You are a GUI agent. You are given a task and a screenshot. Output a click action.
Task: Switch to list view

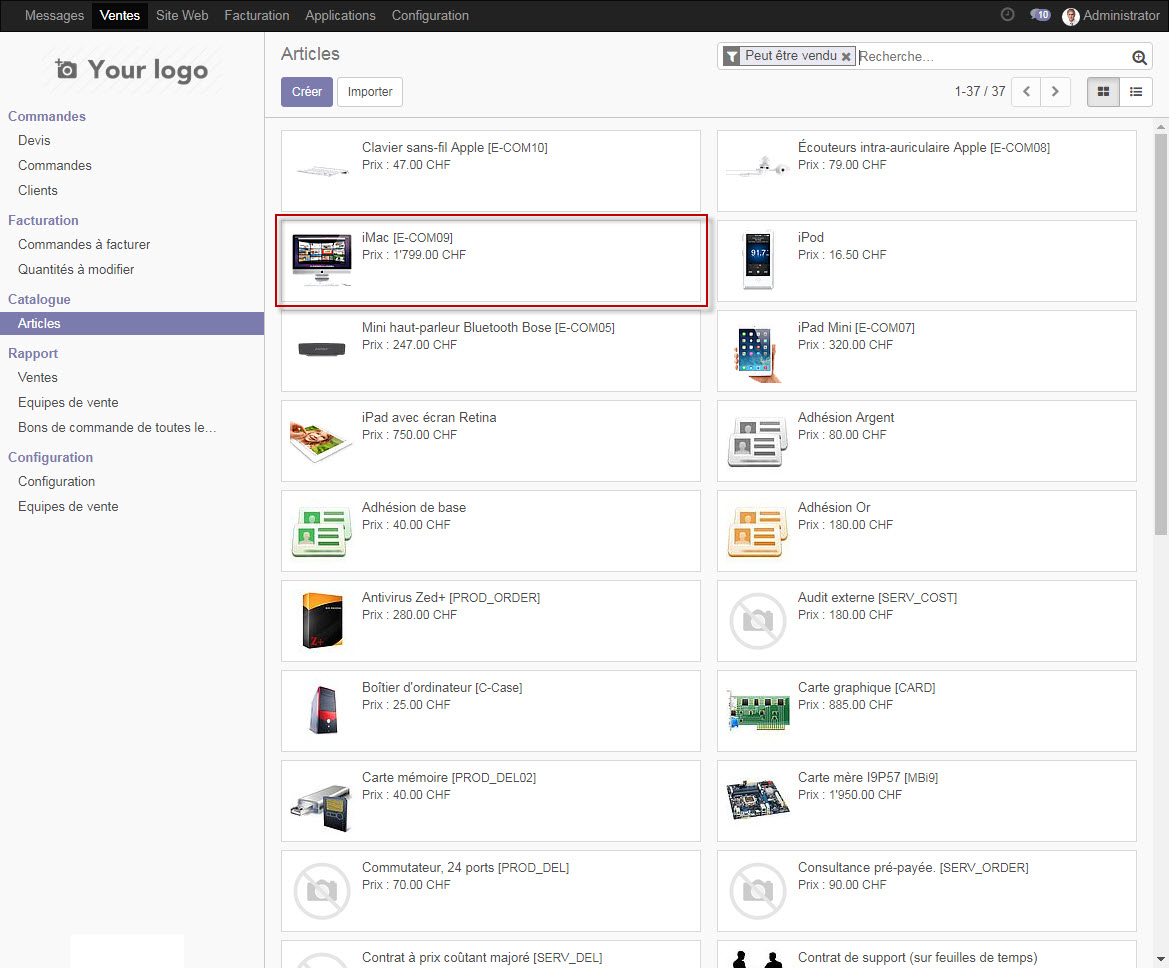(x=1136, y=92)
